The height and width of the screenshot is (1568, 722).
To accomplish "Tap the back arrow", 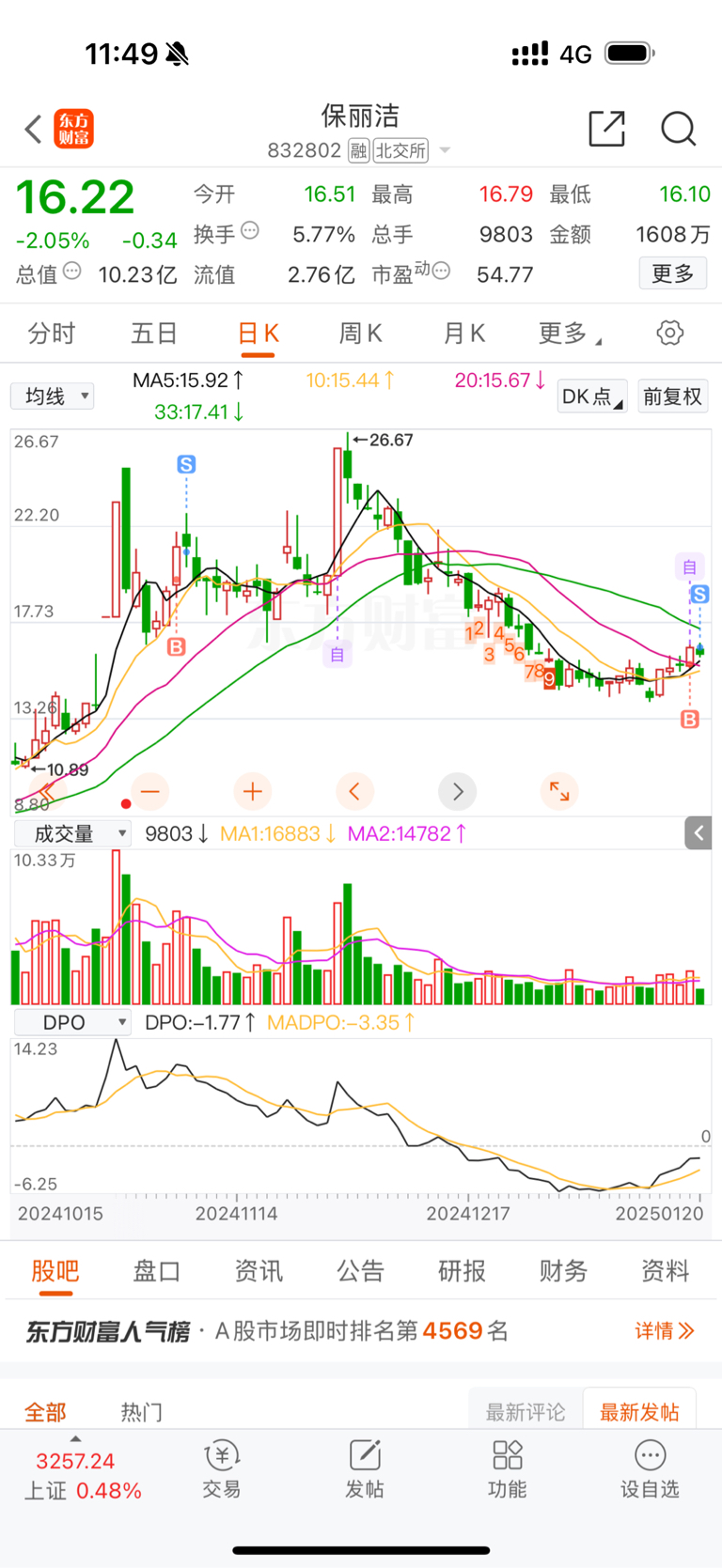I will [x=33, y=129].
